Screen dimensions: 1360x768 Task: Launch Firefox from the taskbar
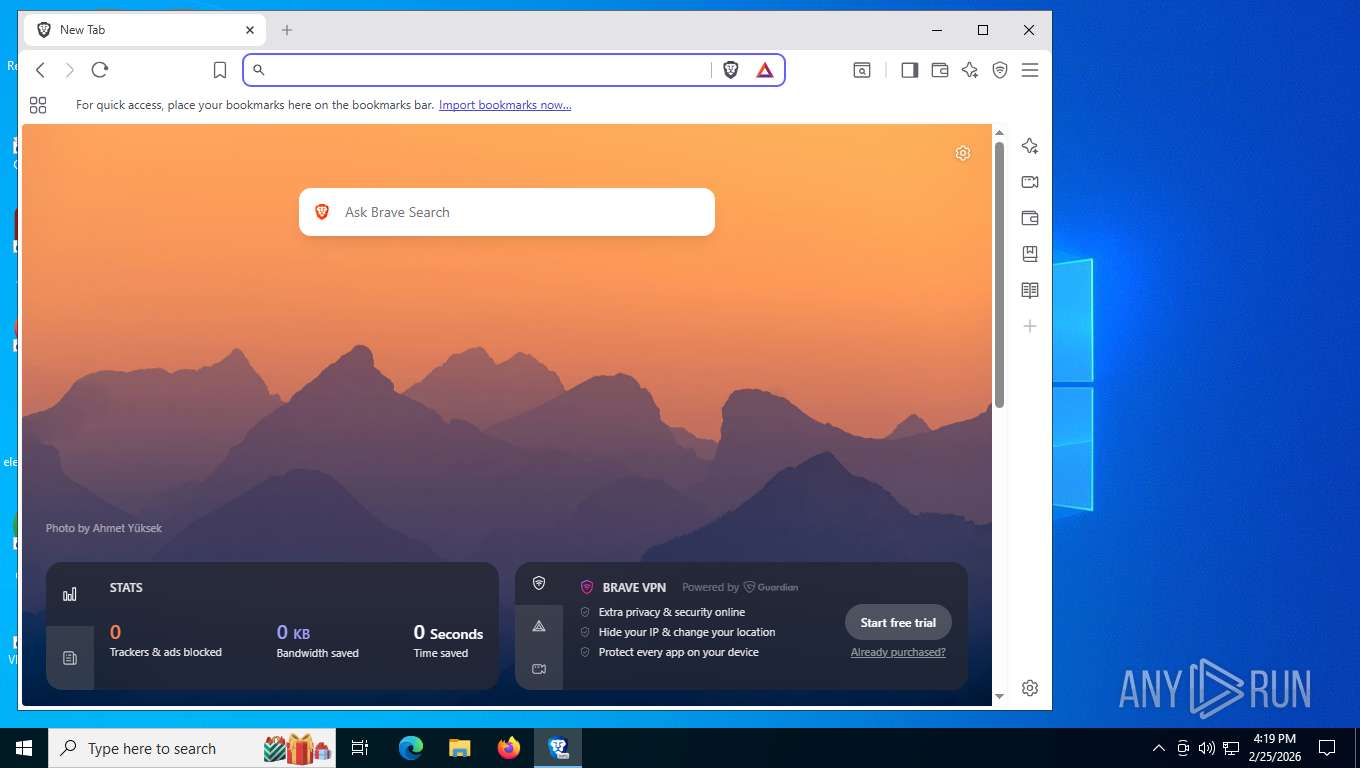(509, 748)
